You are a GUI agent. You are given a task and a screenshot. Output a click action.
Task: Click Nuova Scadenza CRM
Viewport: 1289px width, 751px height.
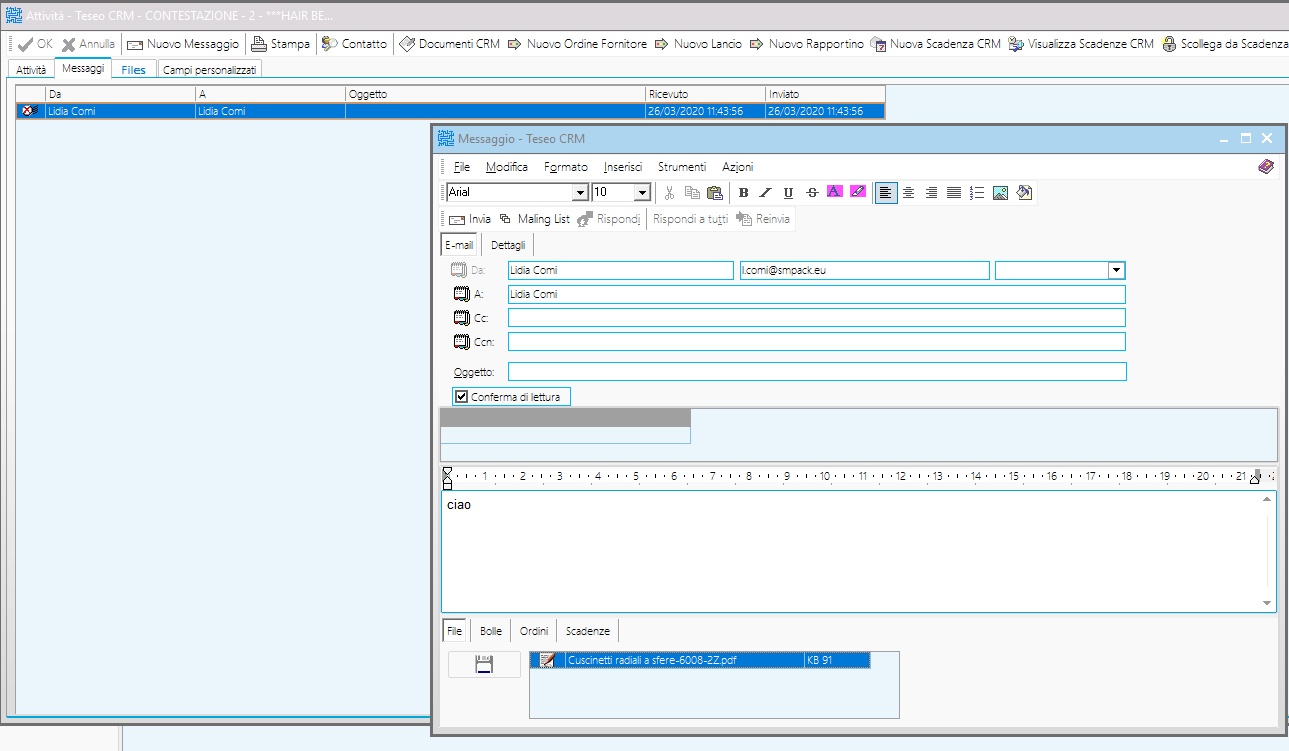[936, 44]
